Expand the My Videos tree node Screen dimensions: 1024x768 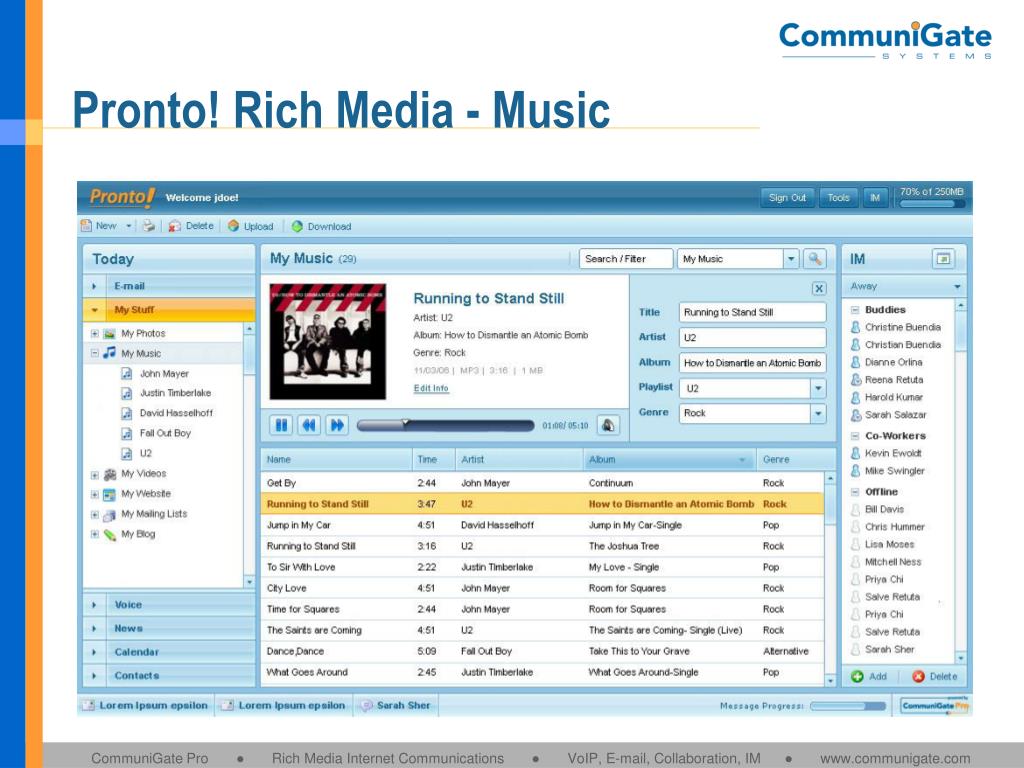click(95, 475)
